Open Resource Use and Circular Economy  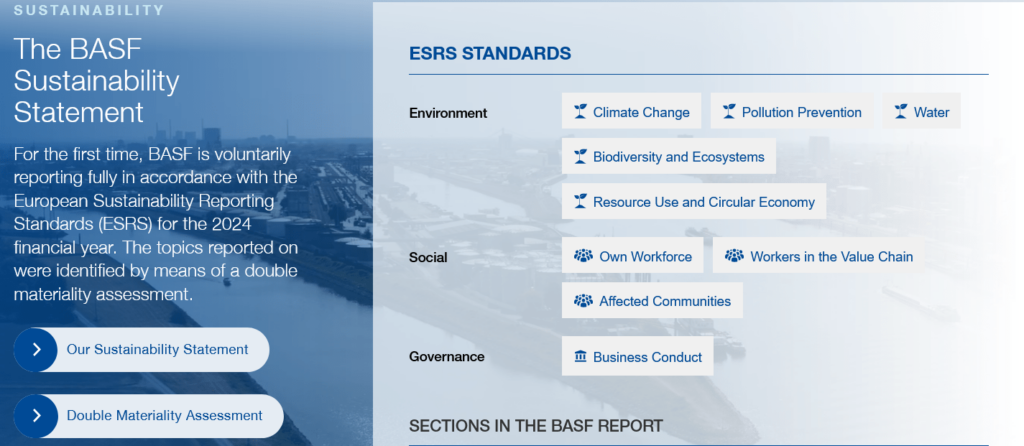click(694, 201)
